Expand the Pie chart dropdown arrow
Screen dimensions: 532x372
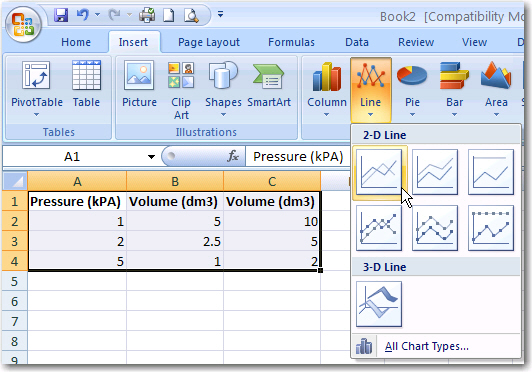pos(412,115)
